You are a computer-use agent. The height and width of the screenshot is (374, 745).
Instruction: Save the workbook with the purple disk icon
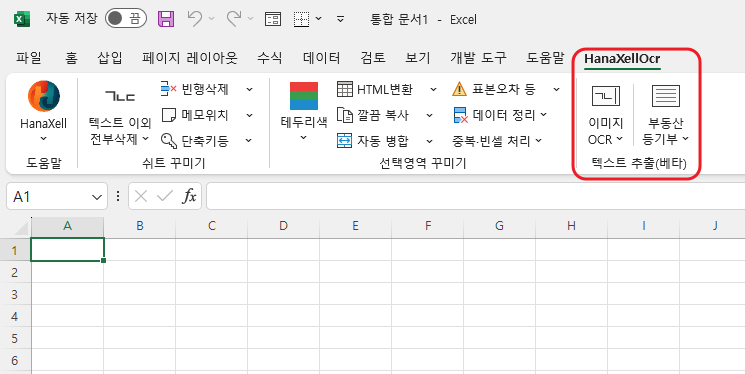[x=166, y=19]
